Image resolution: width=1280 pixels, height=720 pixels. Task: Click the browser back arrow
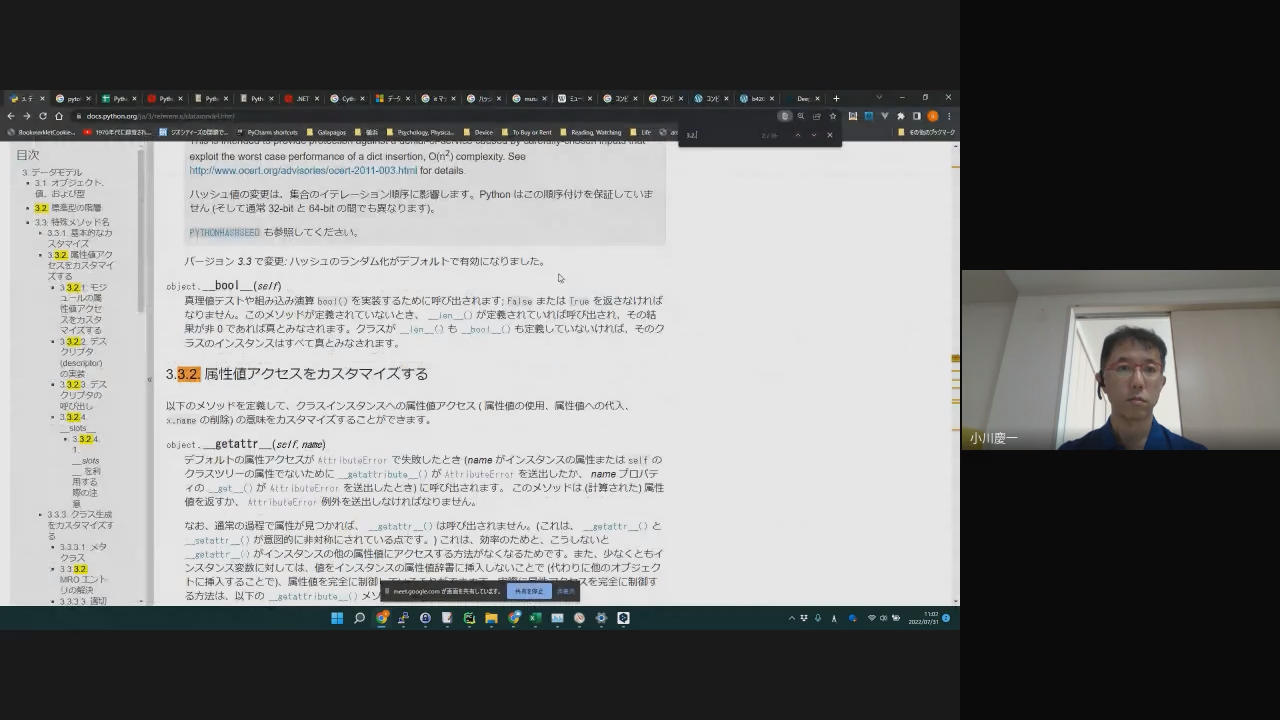tap(12, 116)
